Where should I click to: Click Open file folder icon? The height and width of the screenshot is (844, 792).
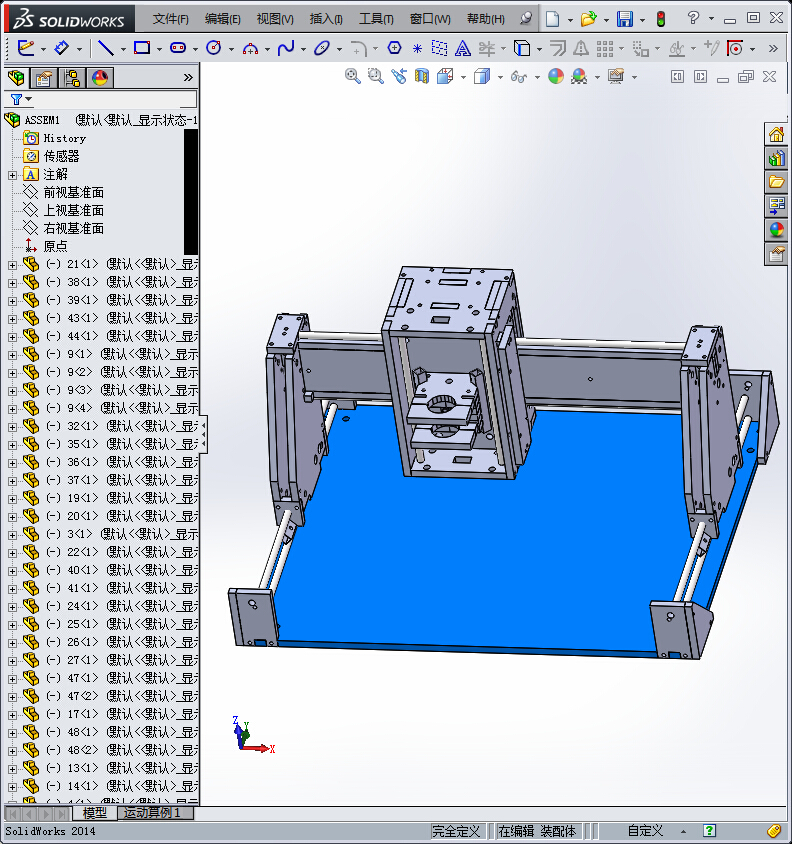tap(588, 19)
